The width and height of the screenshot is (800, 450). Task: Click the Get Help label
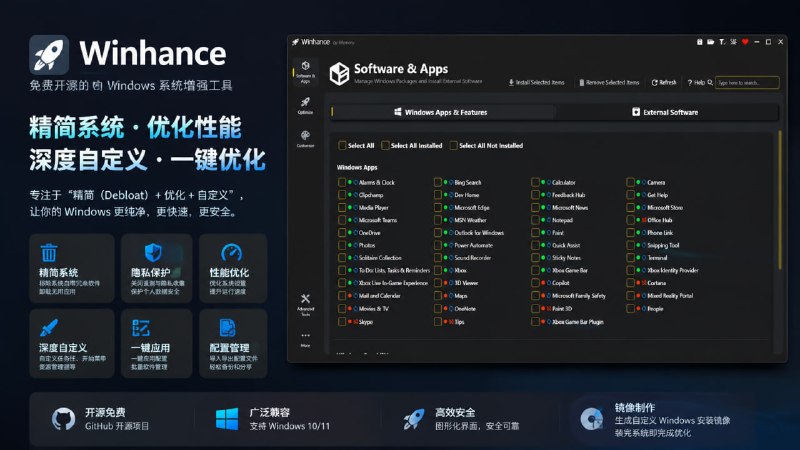pyautogui.click(x=657, y=195)
